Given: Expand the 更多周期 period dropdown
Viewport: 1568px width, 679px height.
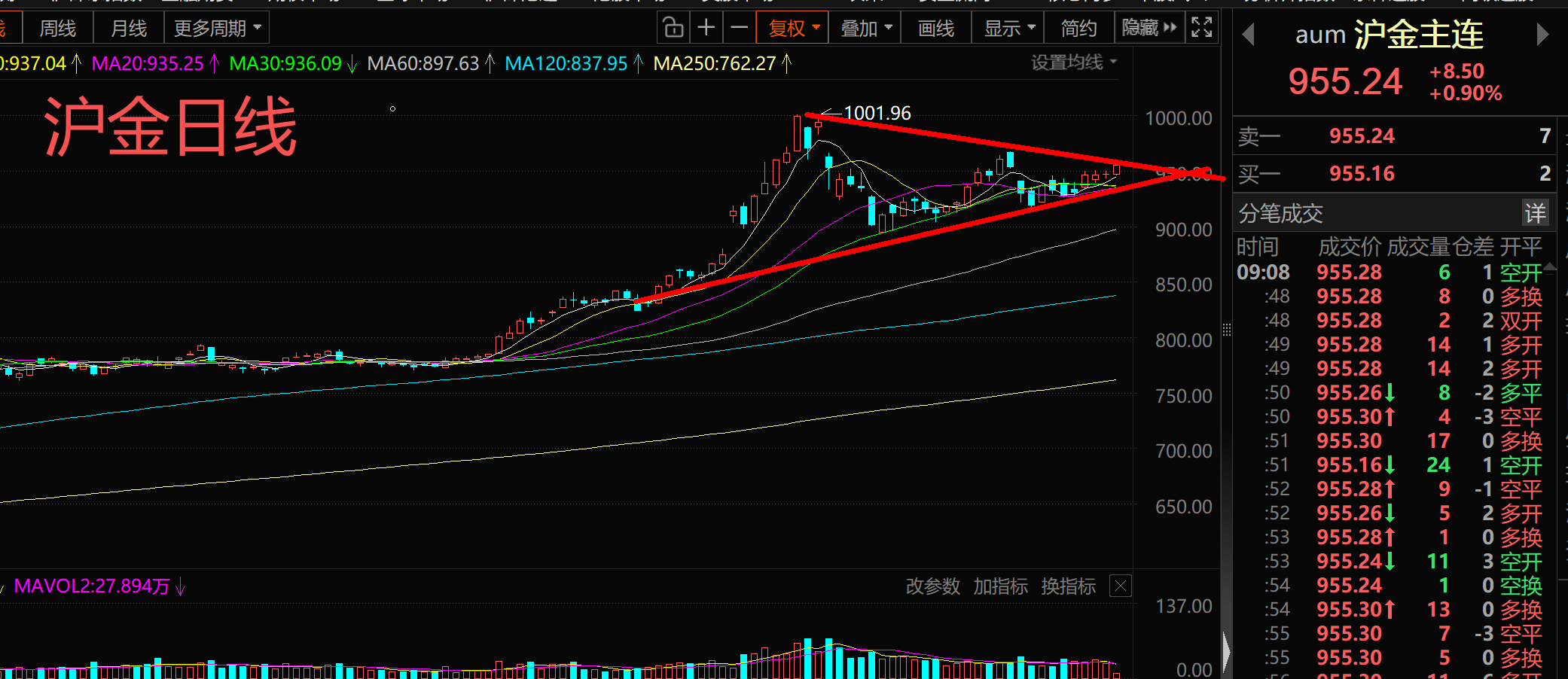Looking at the screenshot, I should click(217, 29).
